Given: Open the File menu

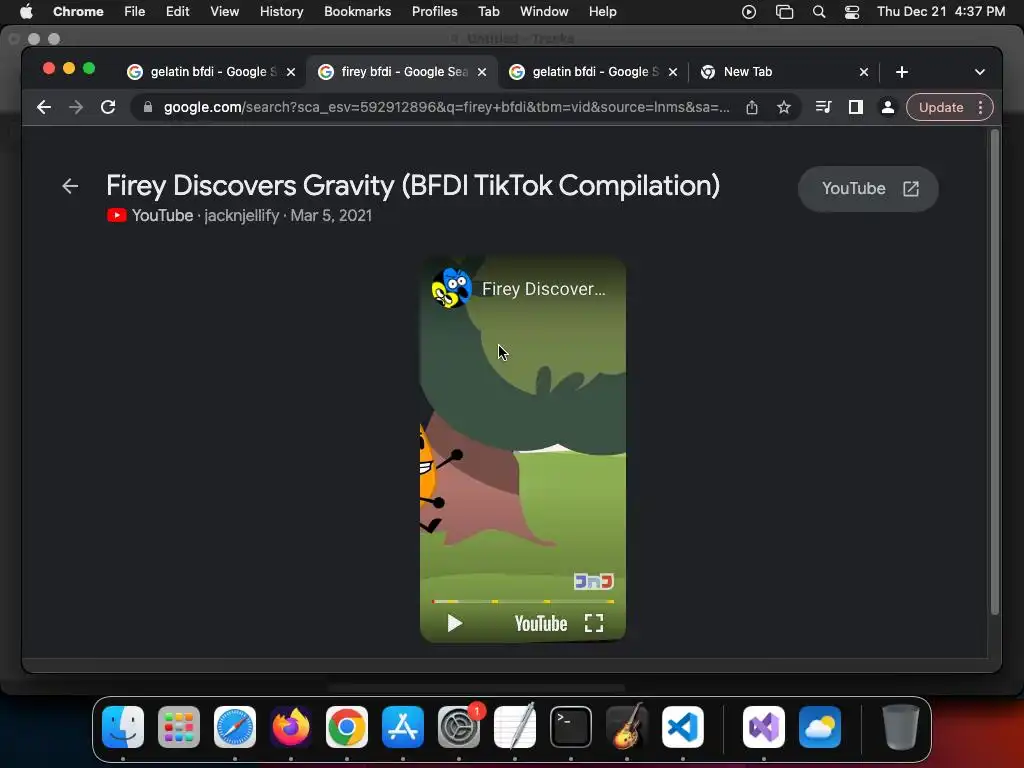Looking at the screenshot, I should coord(135,12).
